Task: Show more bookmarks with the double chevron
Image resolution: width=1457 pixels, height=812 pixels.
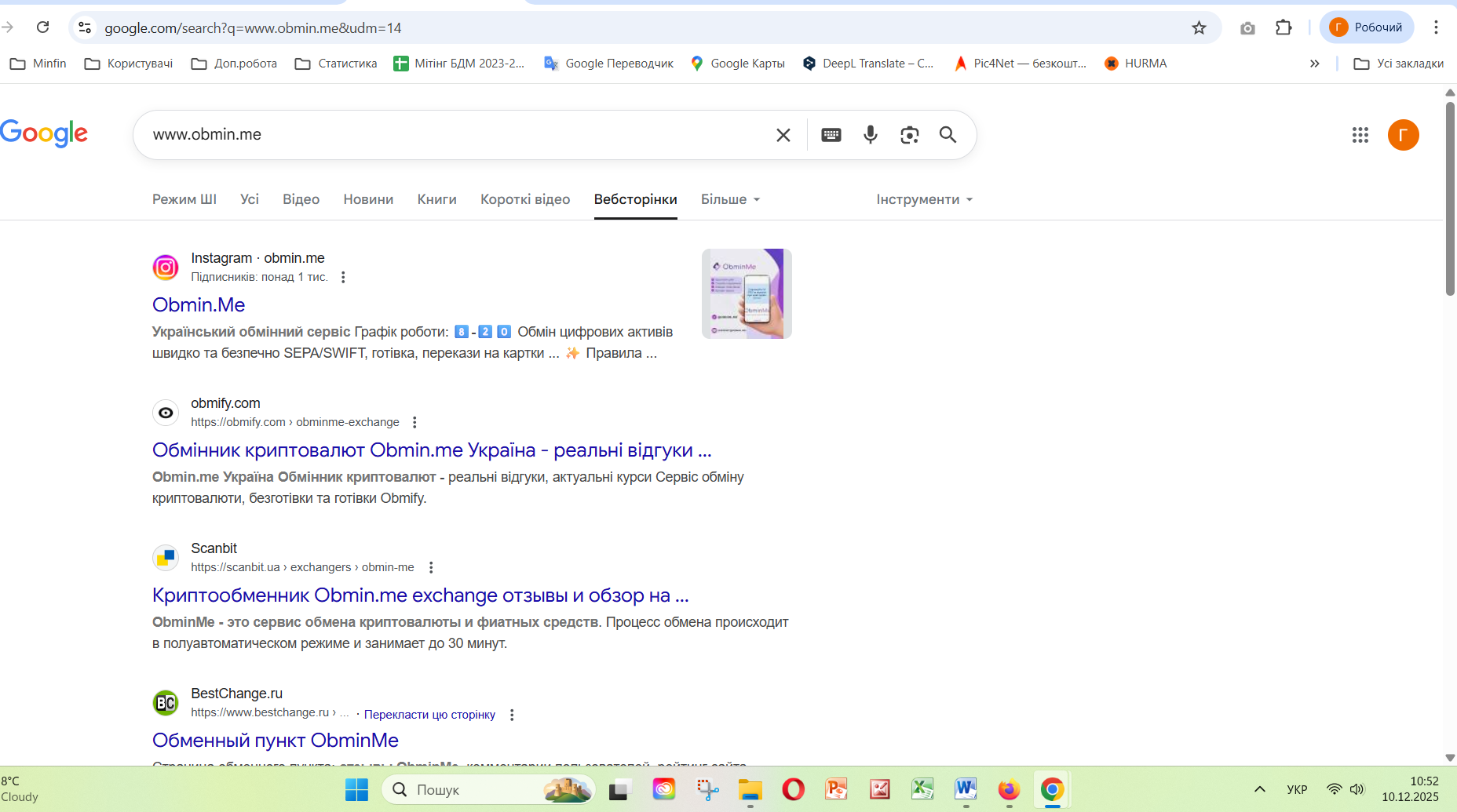Action: coord(1315,64)
